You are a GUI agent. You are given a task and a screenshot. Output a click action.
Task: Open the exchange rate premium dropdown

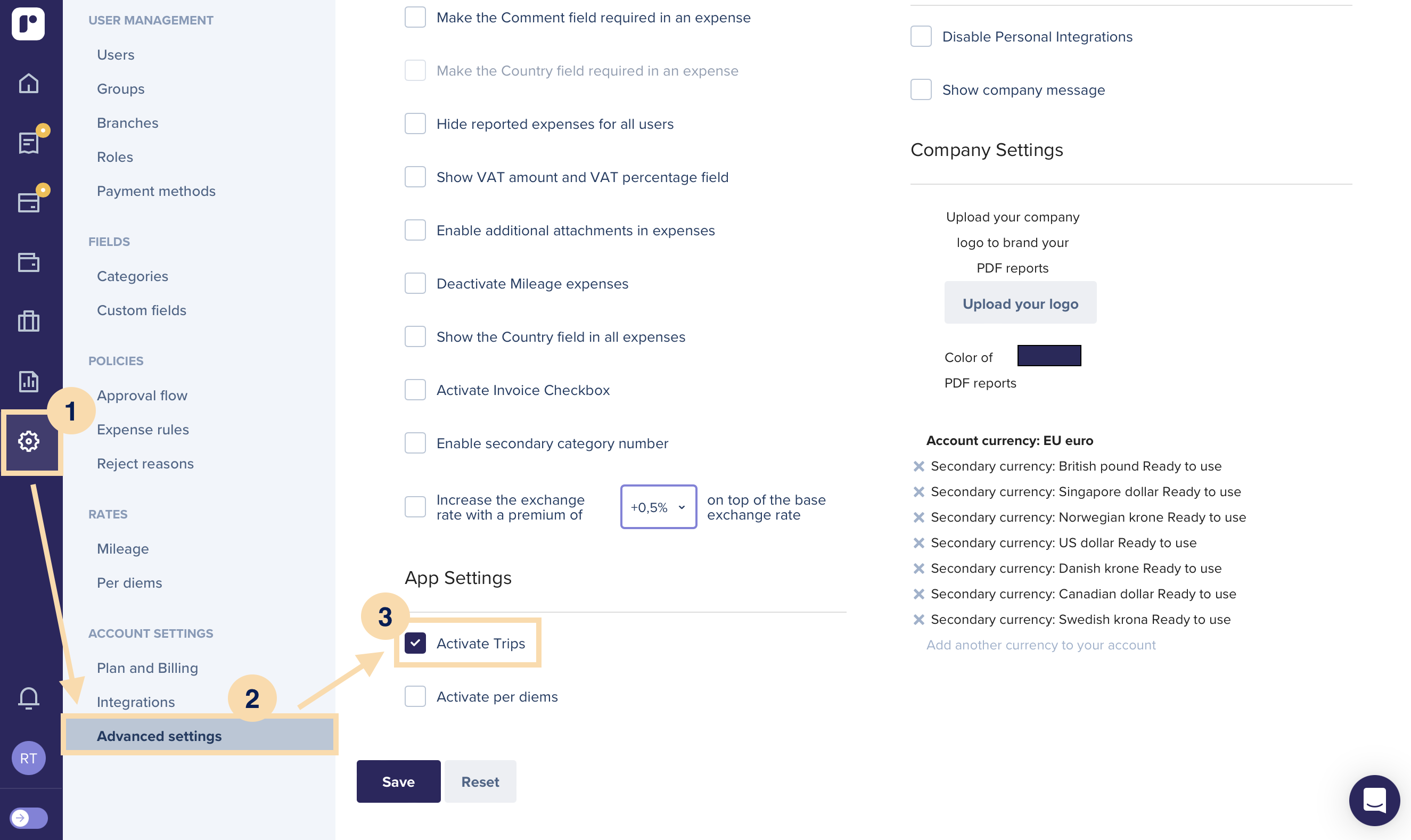coord(659,507)
